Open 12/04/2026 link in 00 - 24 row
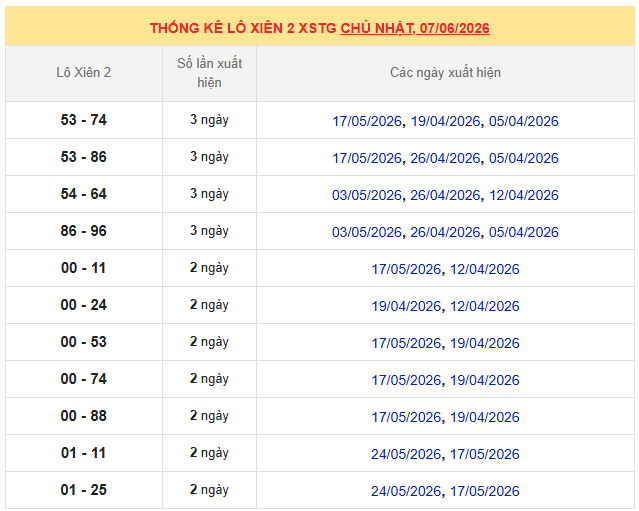Viewport: 639px width, 511px height. pos(485,306)
